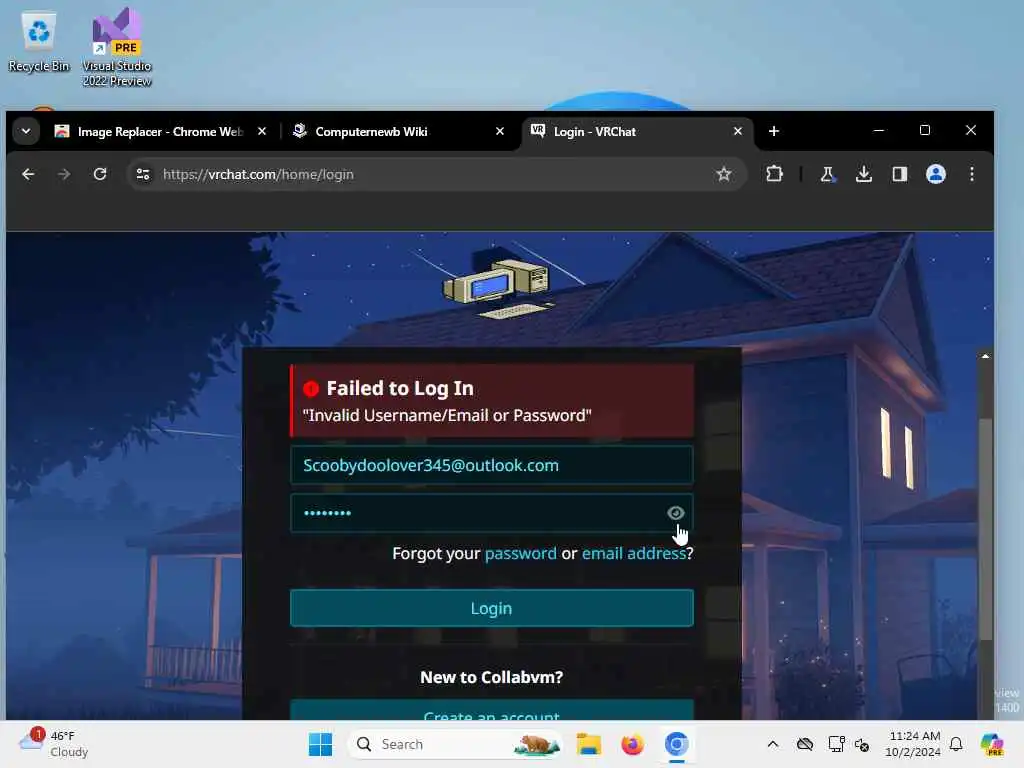Submit credentials with the Login button
Image resolution: width=1024 pixels, height=768 pixels.
tap(492, 608)
